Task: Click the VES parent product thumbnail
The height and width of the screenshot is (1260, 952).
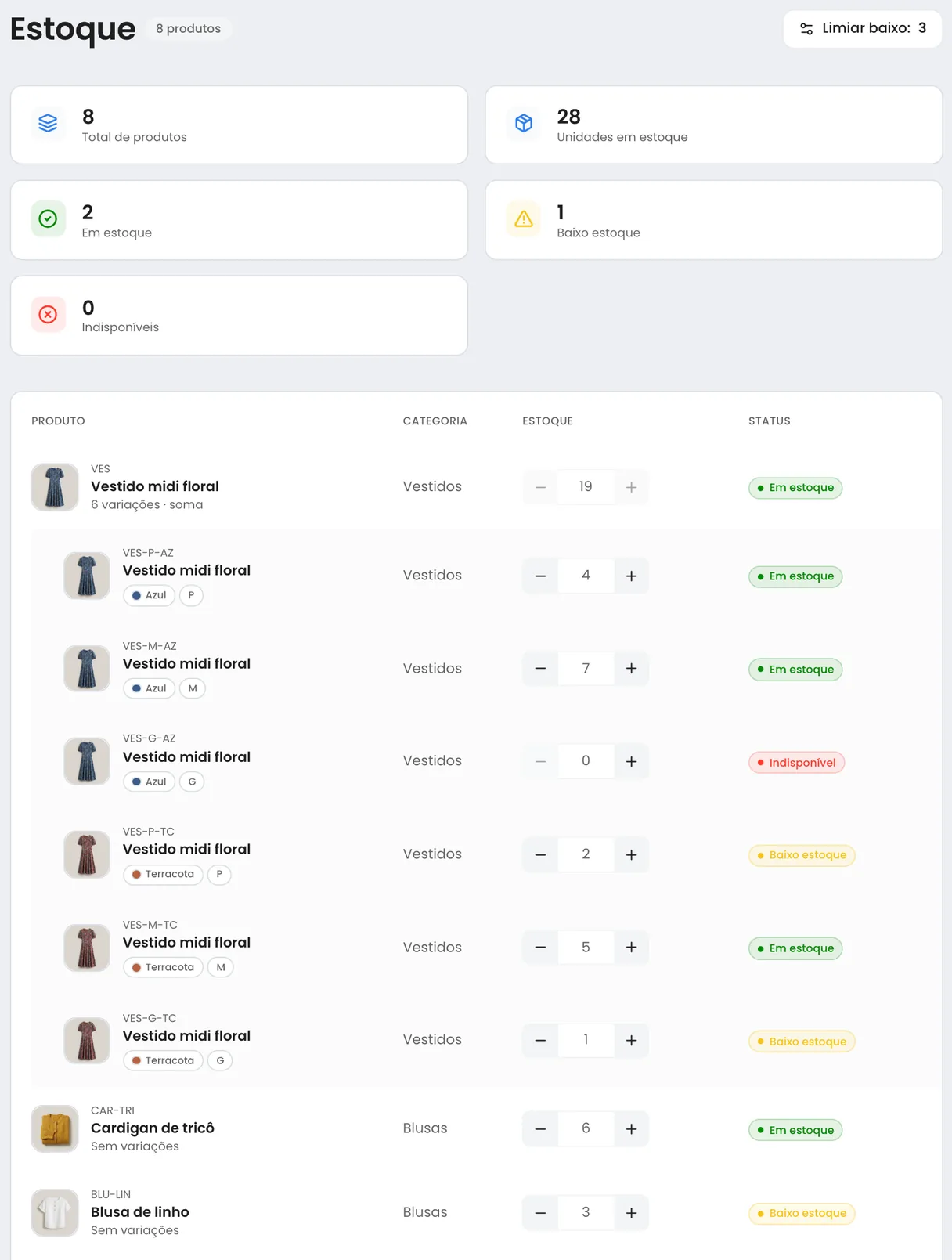Action: (55, 487)
